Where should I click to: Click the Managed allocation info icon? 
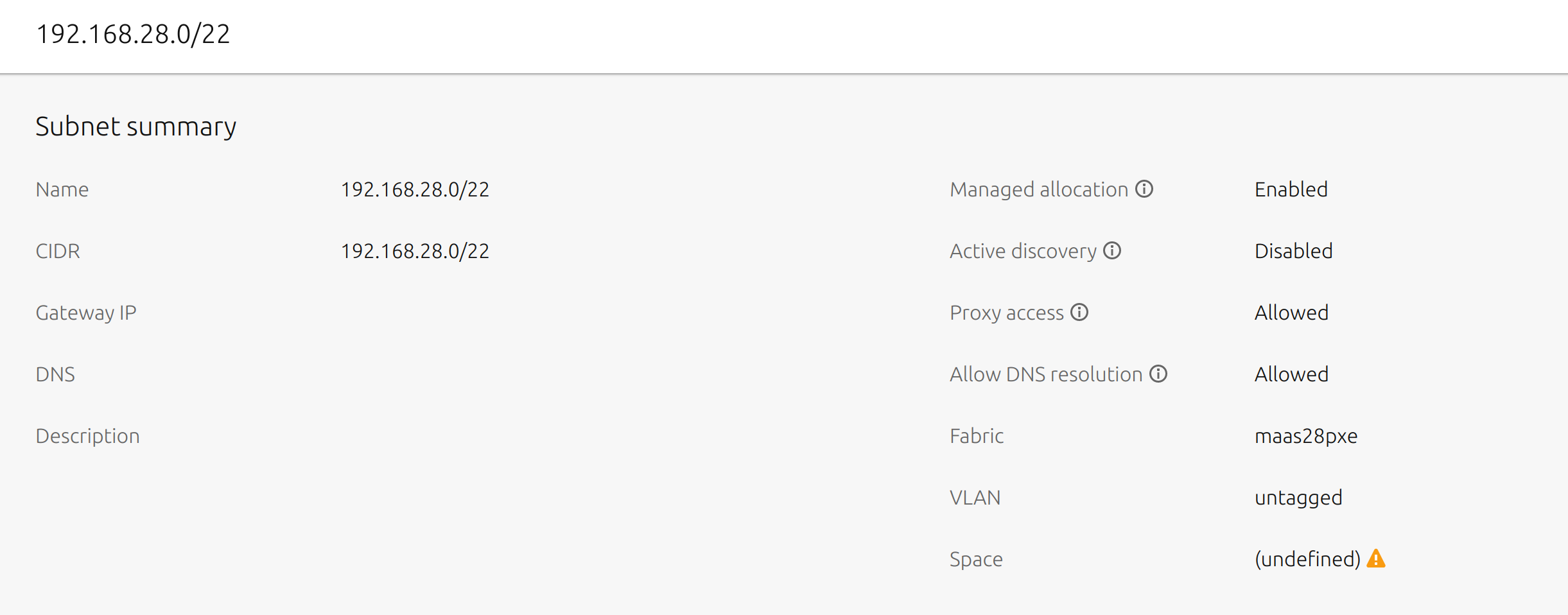[1144, 189]
